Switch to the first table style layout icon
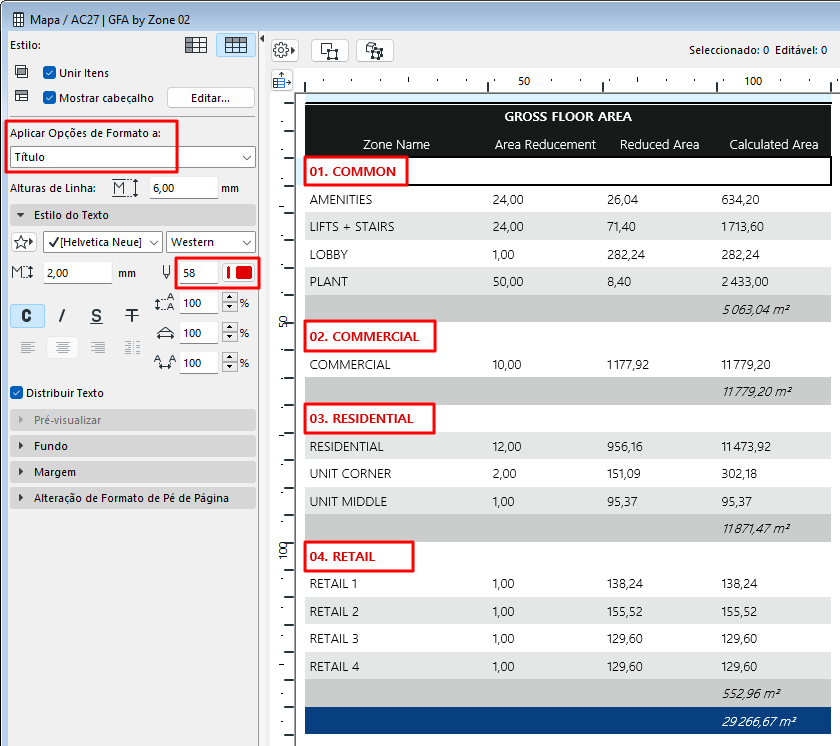Image resolution: width=840 pixels, height=746 pixels. [197, 45]
